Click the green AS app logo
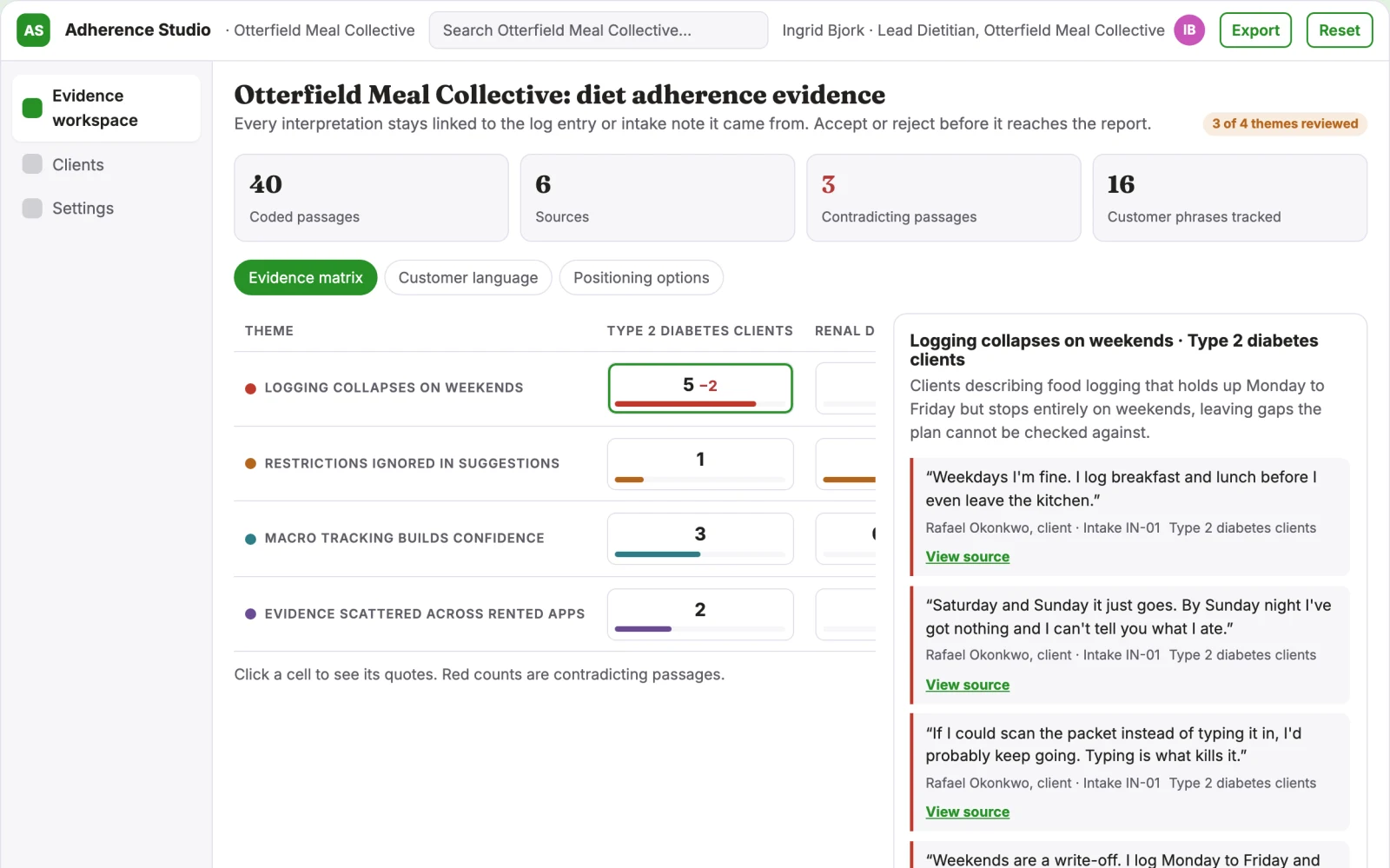1390x868 pixels. (x=33, y=30)
